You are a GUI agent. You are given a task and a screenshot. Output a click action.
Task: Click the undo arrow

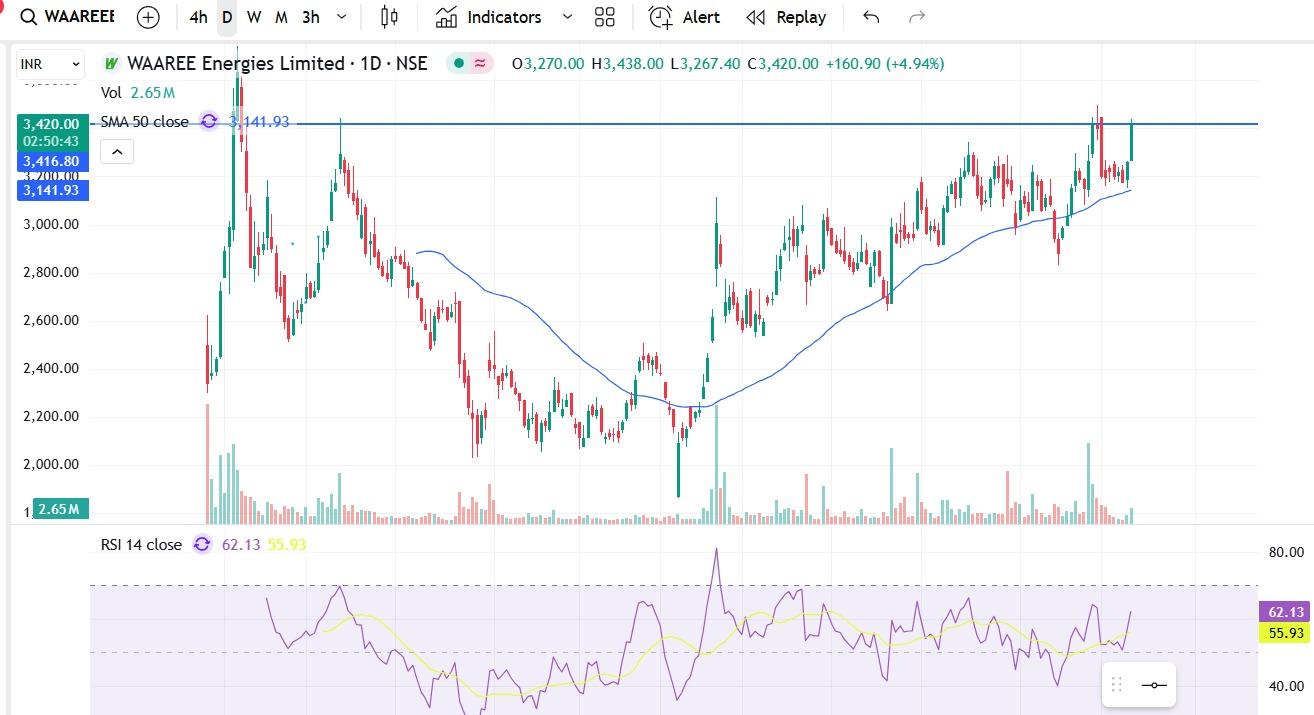(x=871, y=17)
